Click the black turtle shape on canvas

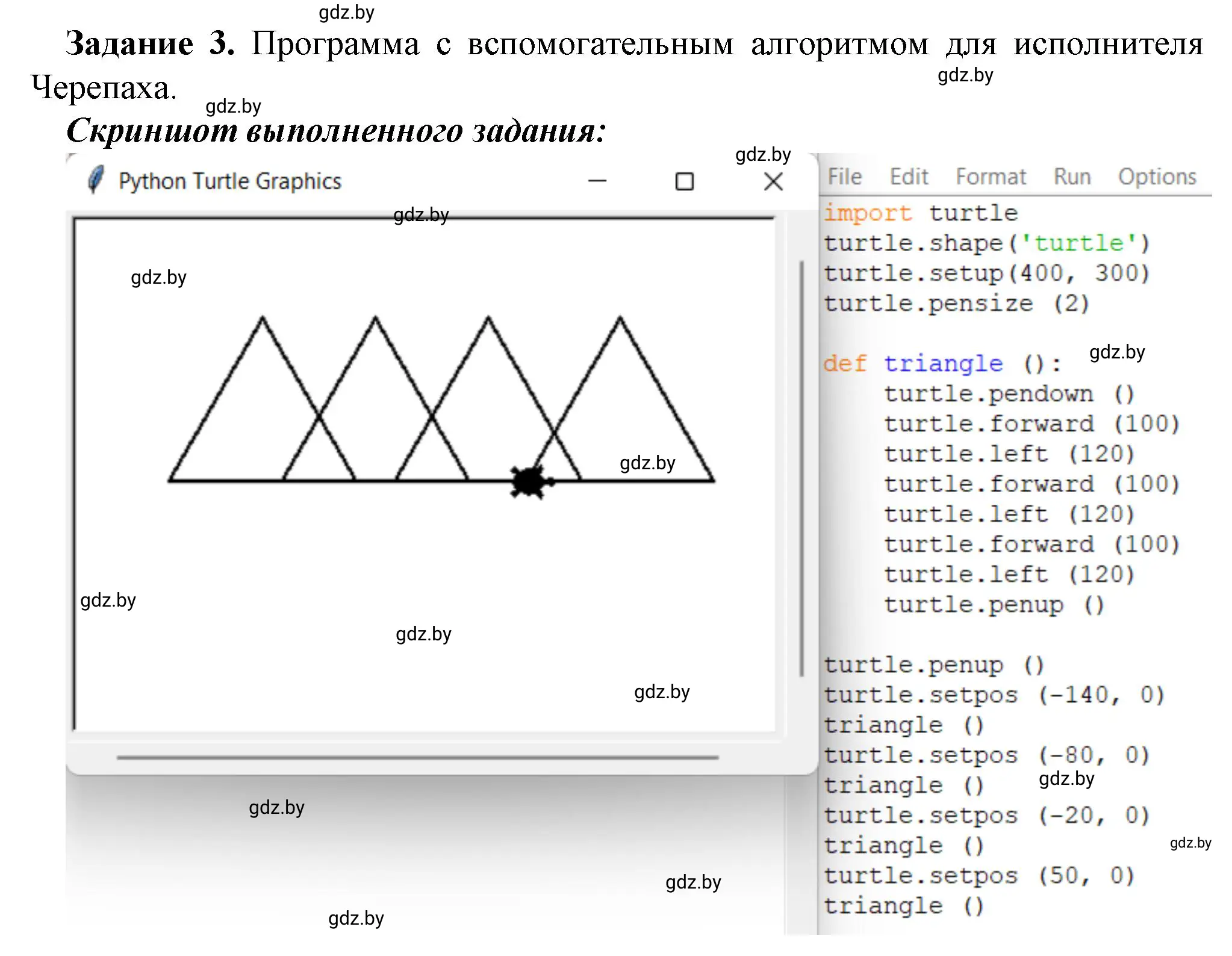(x=531, y=482)
